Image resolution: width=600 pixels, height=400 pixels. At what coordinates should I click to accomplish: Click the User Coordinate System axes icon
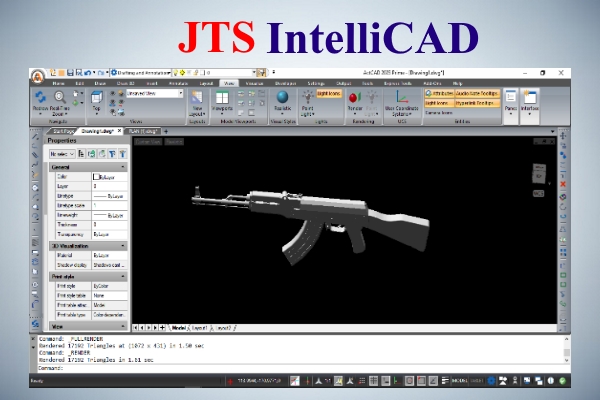(x=401, y=97)
